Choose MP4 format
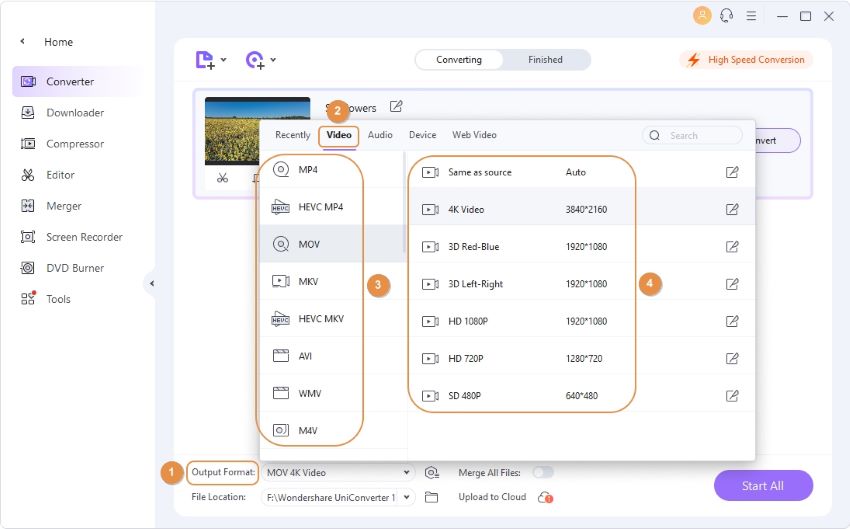The image size is (850, 529). (331, 170)
